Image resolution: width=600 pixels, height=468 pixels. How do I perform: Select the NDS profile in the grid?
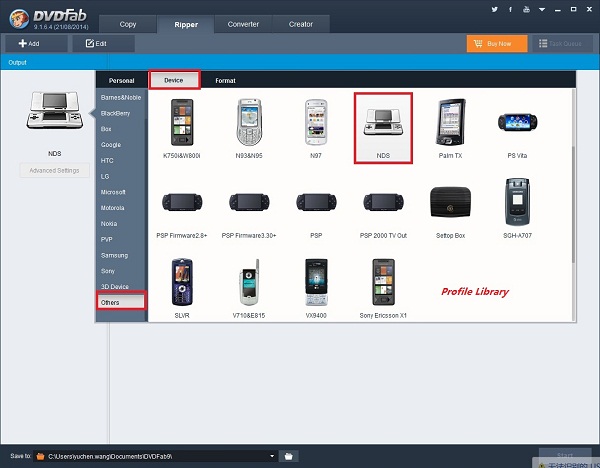click(383, 128)
